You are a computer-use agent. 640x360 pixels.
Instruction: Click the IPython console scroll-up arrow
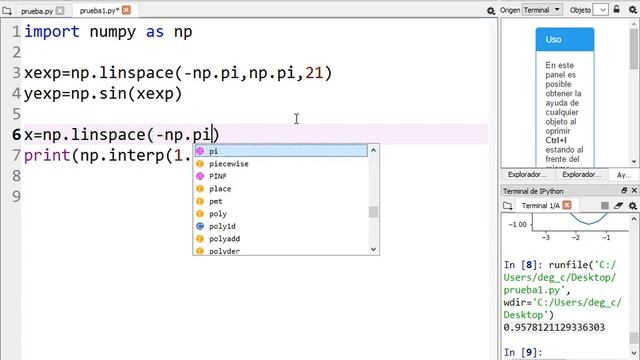634,219
